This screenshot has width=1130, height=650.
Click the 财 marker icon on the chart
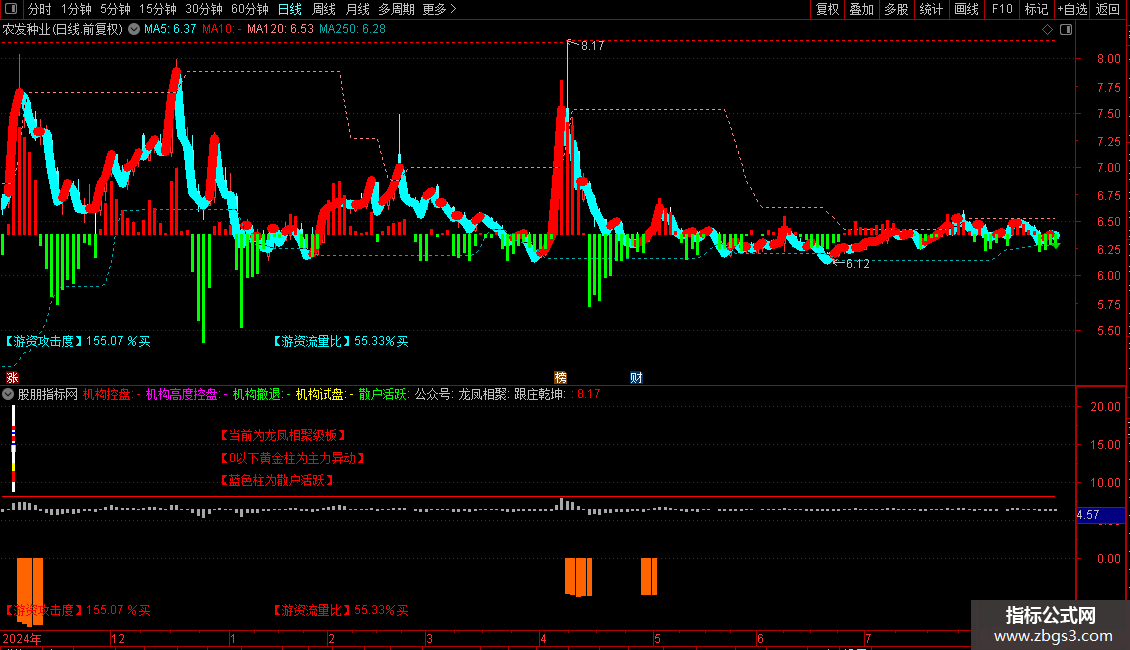(636, 378)
